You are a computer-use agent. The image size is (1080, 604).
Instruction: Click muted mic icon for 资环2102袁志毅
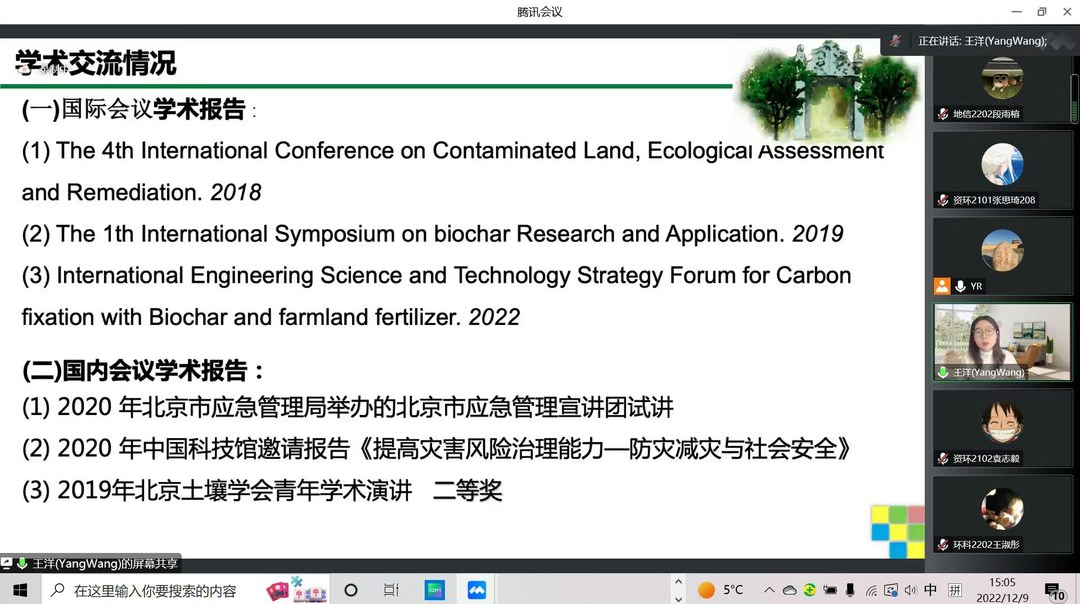tap(943, 458)
